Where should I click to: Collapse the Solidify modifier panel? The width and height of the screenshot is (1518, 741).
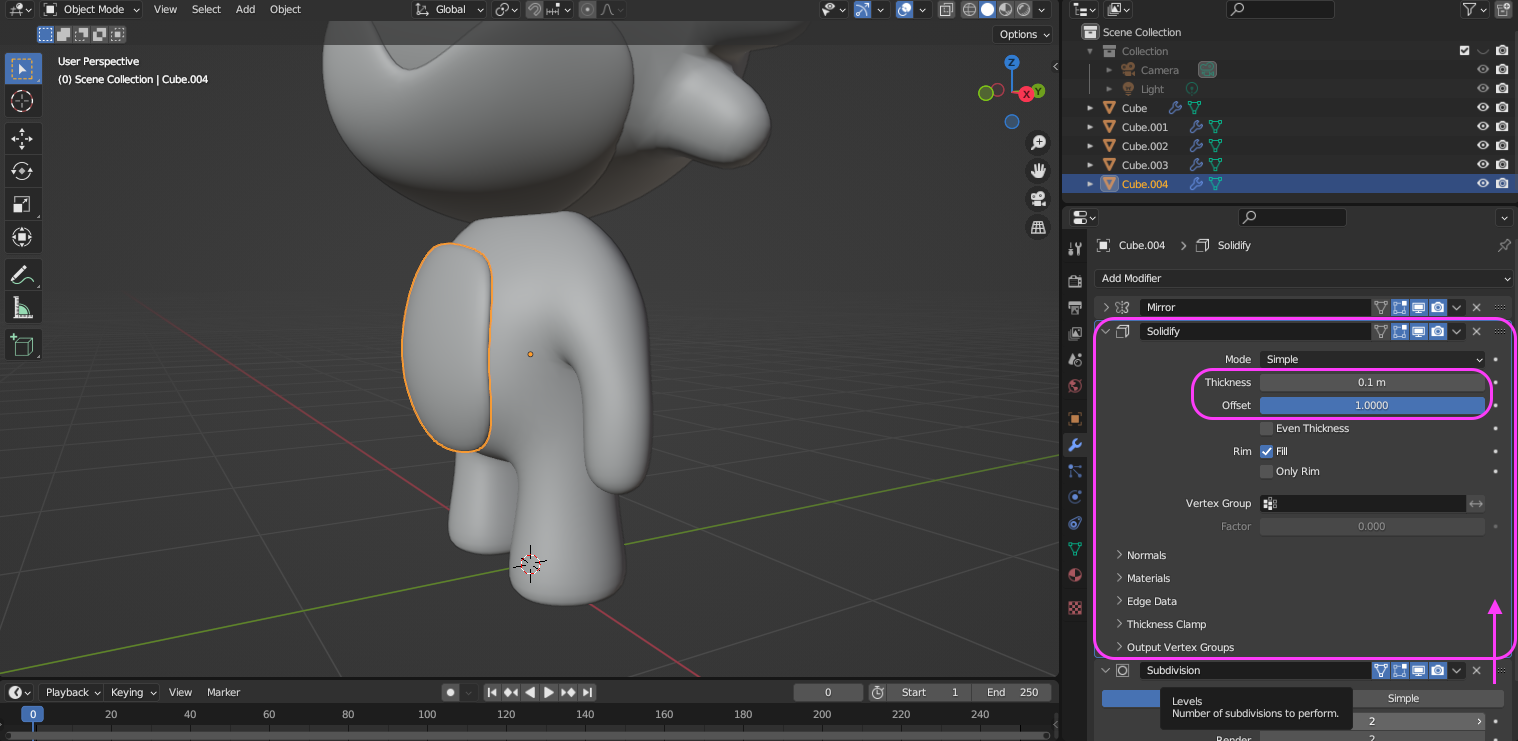point(1107,331)
